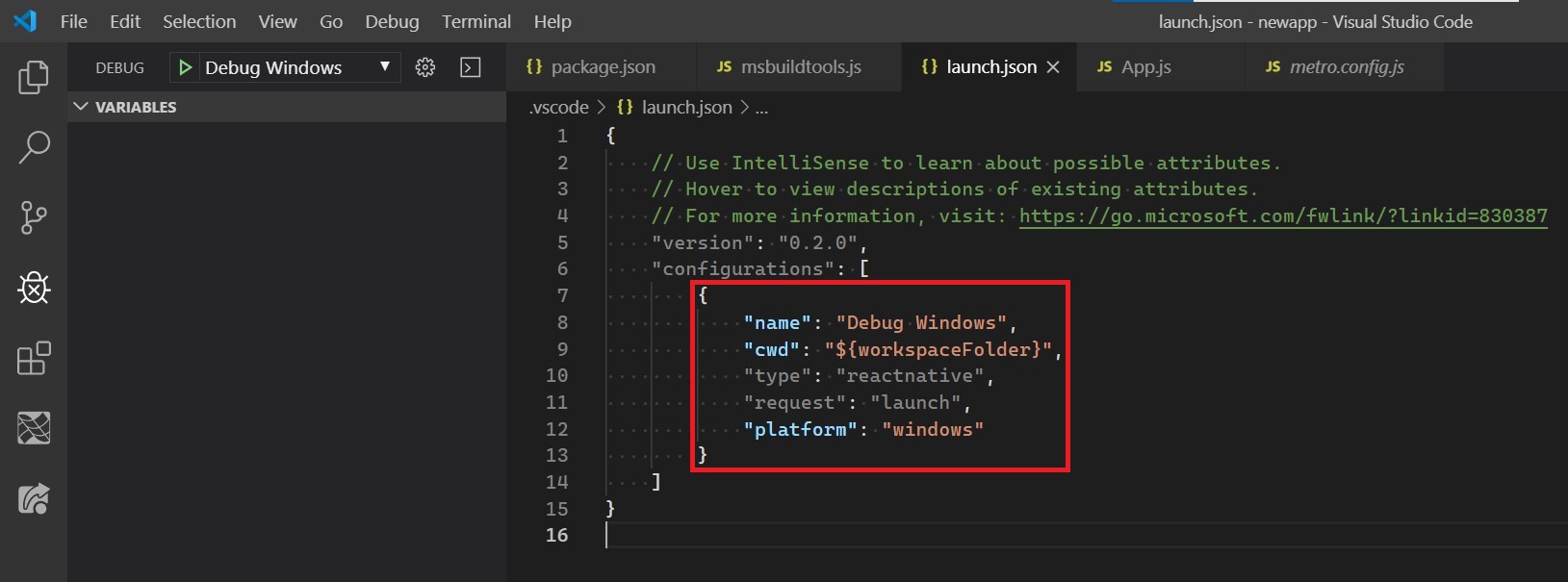1568x582 pixels.
Task: Click the "request" key
Action: [x=795, y=402]
